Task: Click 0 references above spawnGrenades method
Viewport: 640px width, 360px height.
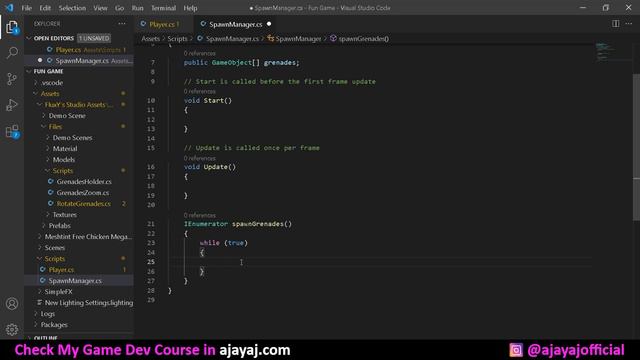Action: (200, 215)
